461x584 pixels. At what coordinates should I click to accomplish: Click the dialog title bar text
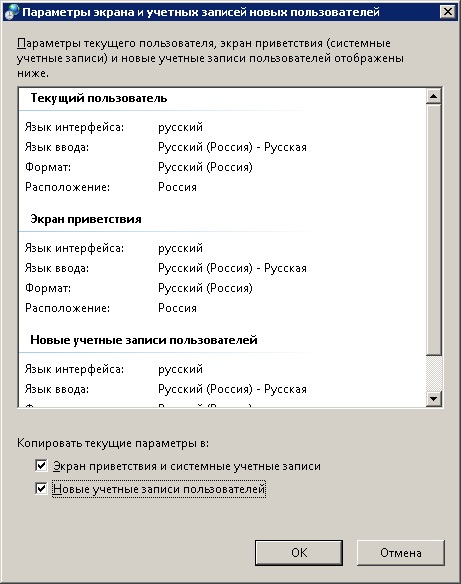(x=201, y=12)
